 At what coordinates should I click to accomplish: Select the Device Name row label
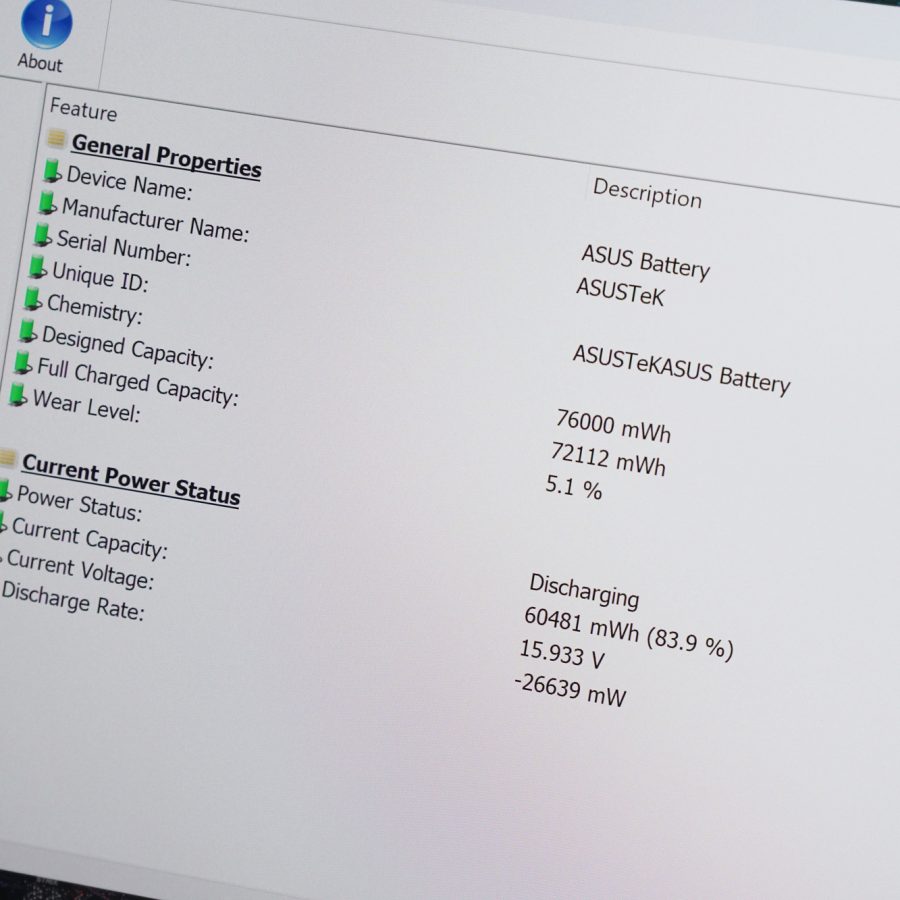(x=129, y=183)
